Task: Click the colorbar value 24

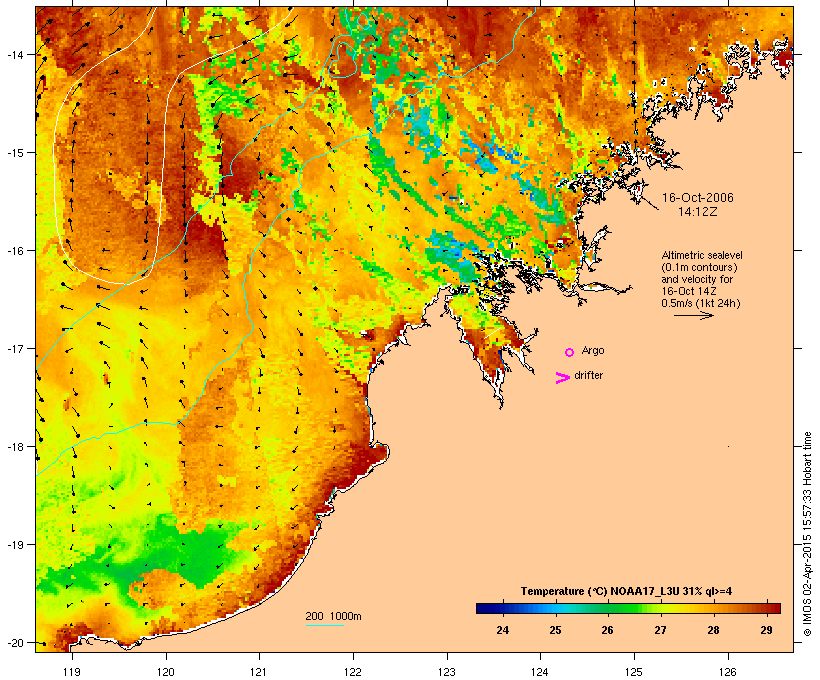Action: [502, 630]
